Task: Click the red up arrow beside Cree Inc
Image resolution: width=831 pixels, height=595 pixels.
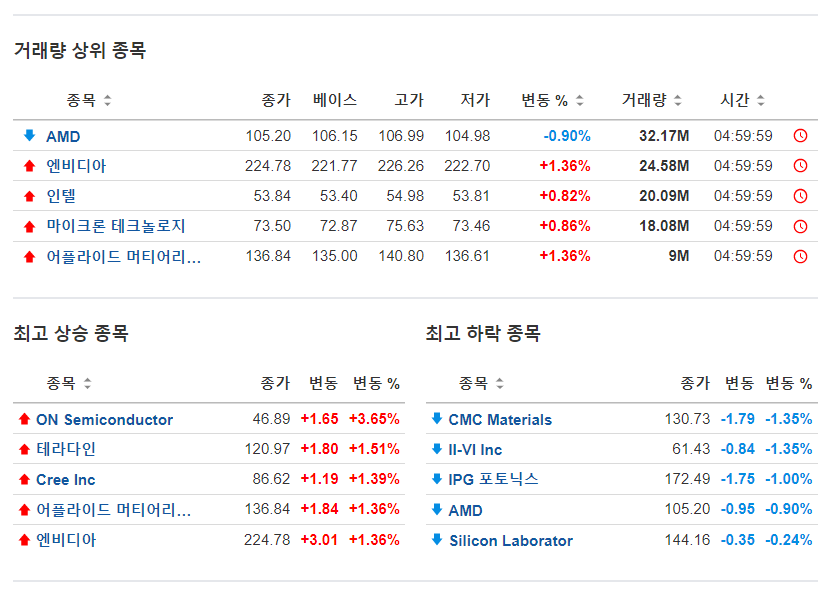Action: 24,479
